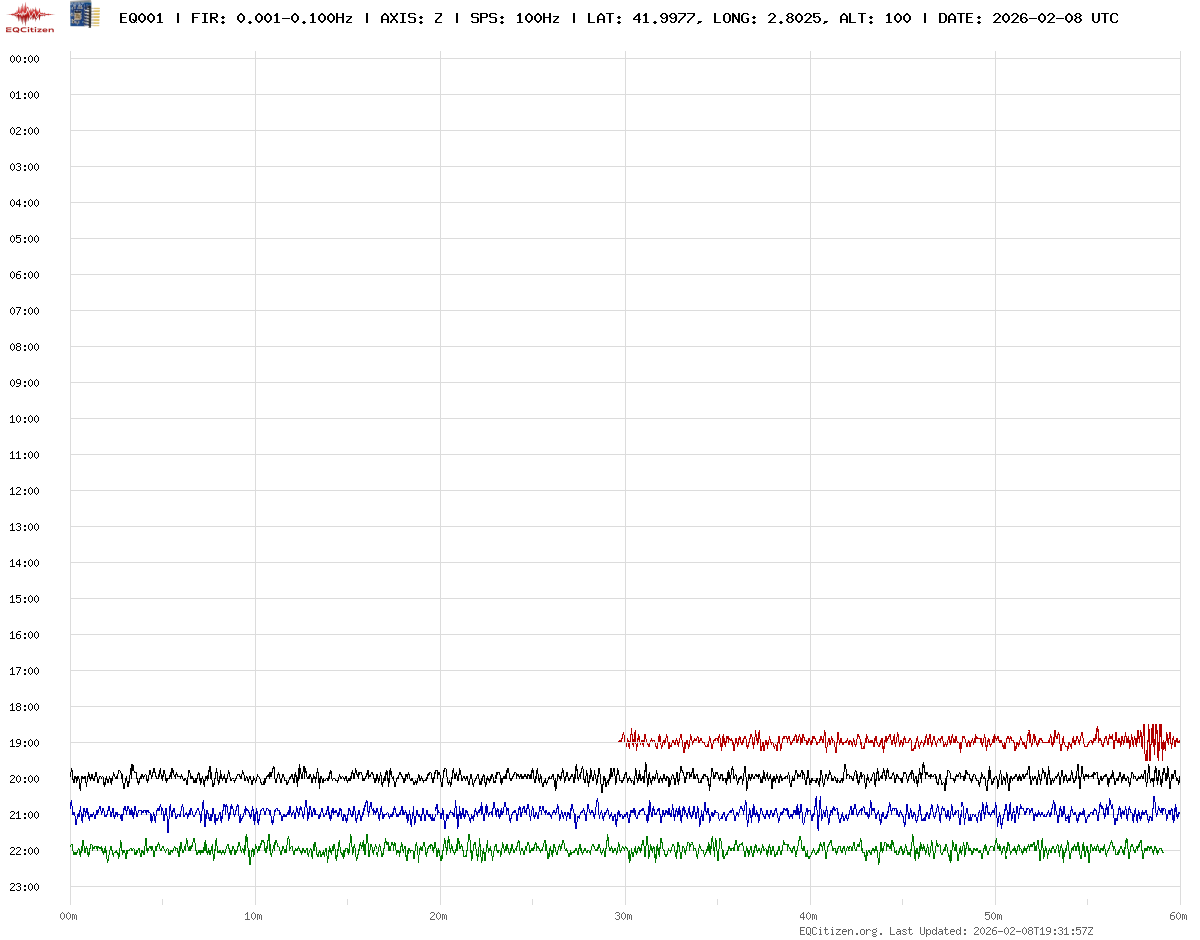Click the 12:00 hour label

[24, 491]
